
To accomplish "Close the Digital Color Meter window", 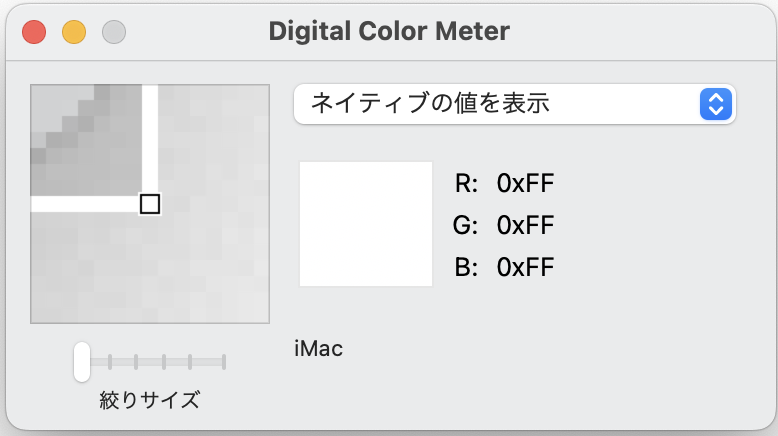I will click(35, 32).
